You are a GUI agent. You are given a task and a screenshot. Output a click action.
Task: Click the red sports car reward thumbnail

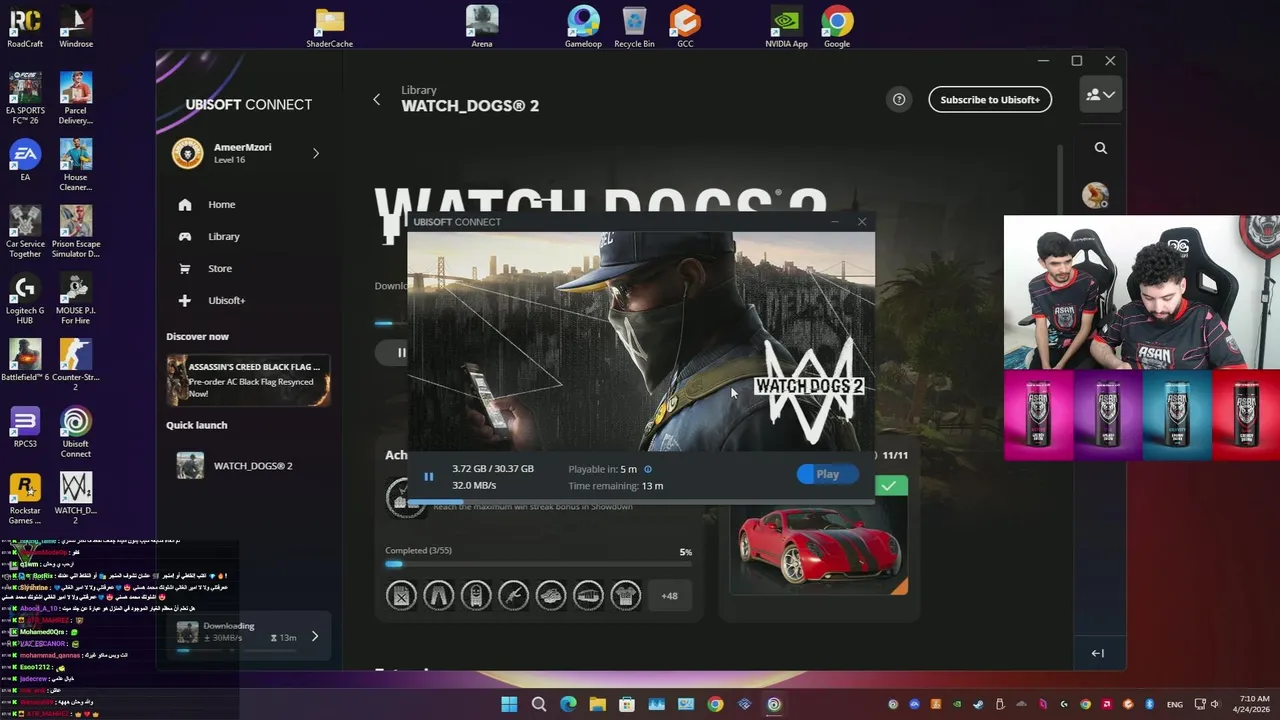click(819, 549)
